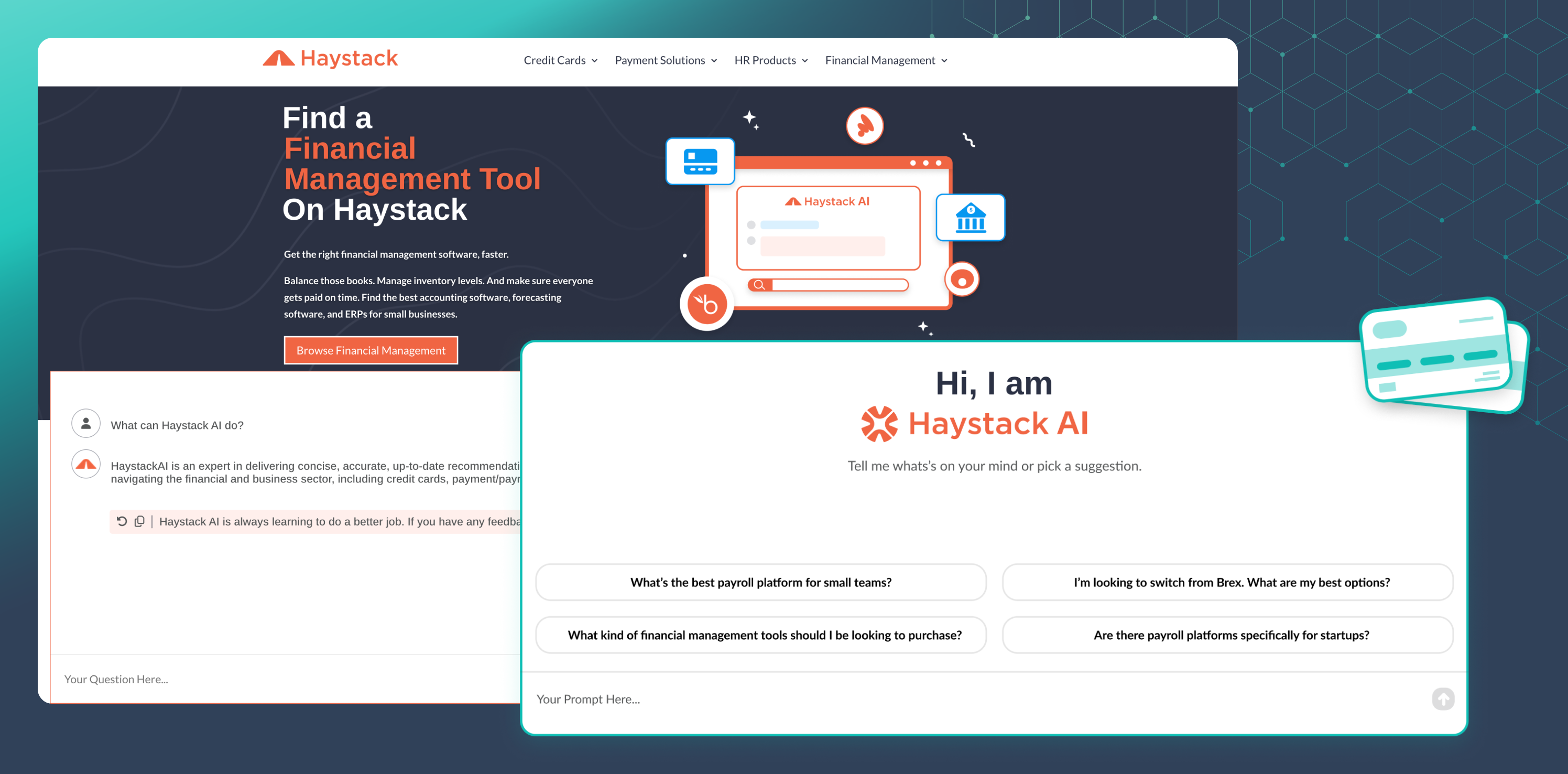
Task: Click the blue credit card icon tile
Action: pos(700,162)
